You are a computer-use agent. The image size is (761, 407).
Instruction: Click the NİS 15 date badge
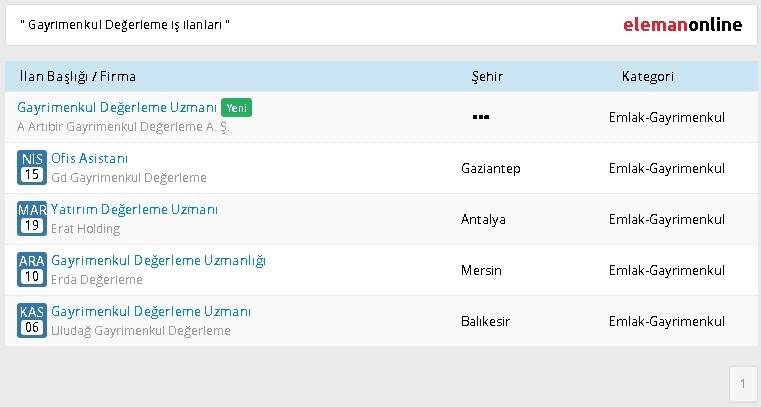[x=32, y=167]
